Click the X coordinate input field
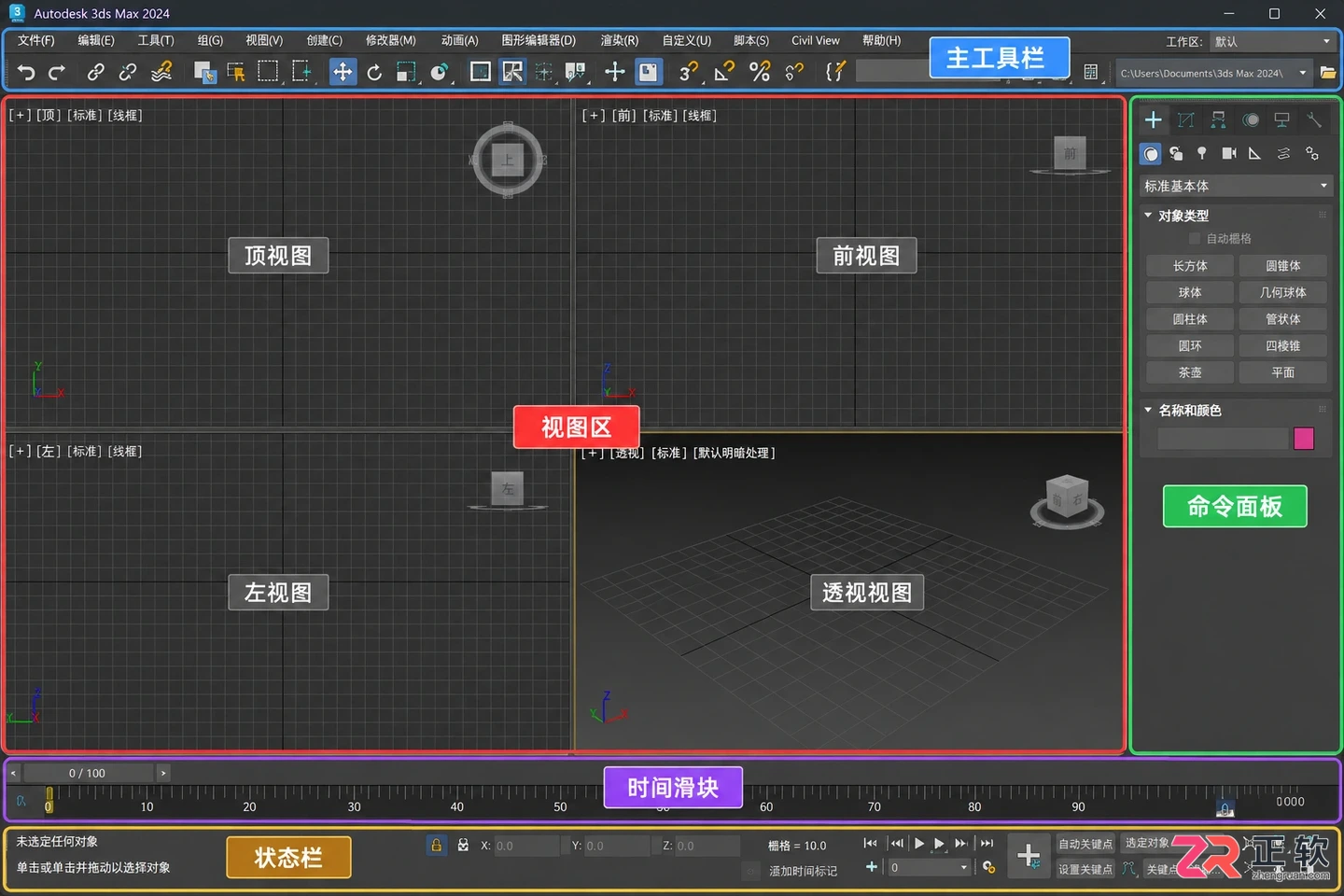Viewport: 1344px width, 896px height. [526, 846]
